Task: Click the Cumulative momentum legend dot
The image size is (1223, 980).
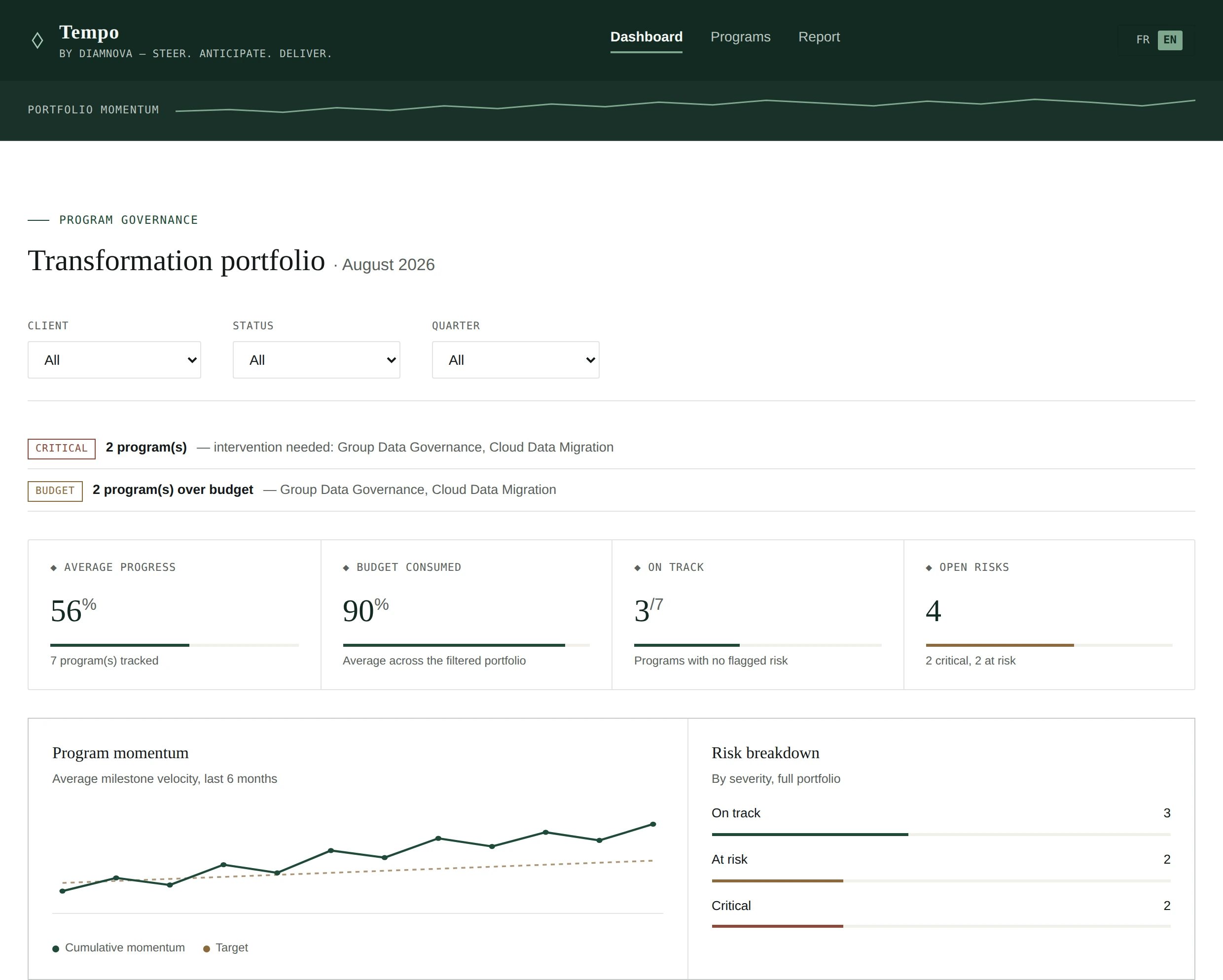Action: (56, 949)
